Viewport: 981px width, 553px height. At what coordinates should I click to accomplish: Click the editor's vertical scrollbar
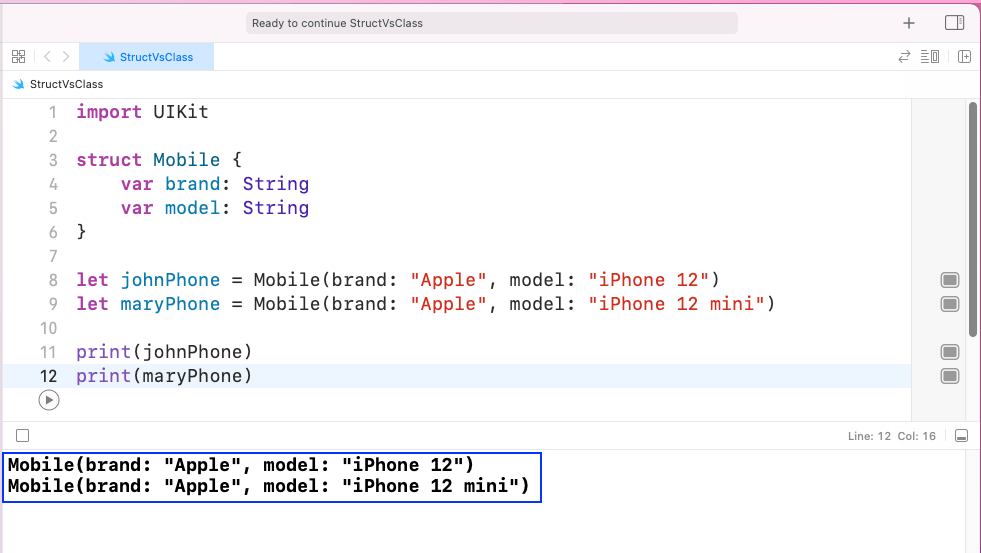(973, 220)
